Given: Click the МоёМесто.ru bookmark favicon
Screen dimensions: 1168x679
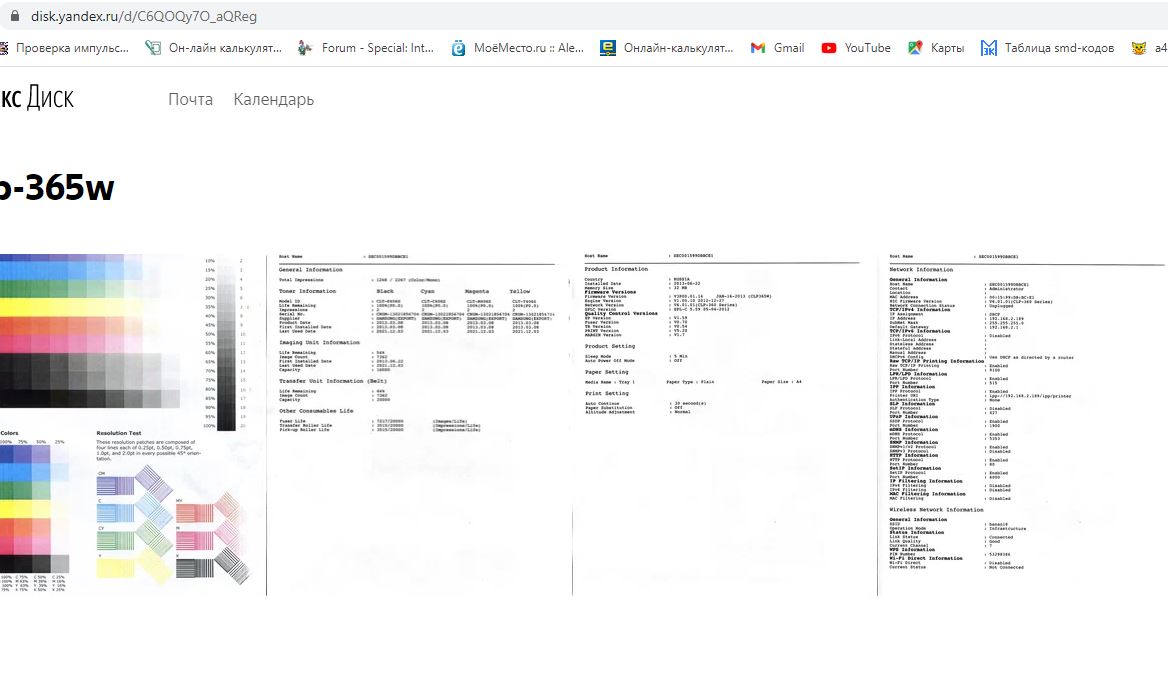Looking at the screenshot, I should pyautogui.click(x=458, y=48).
